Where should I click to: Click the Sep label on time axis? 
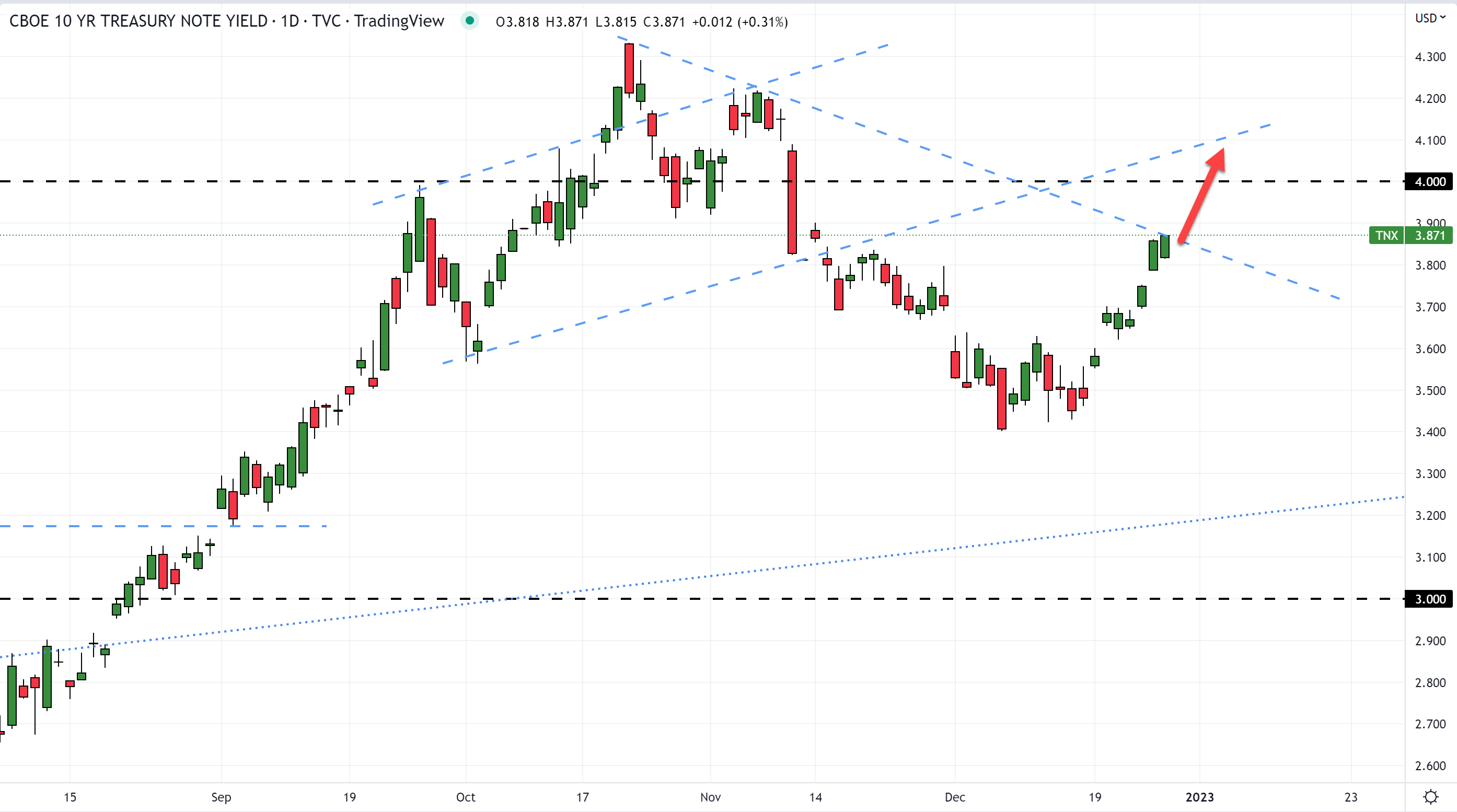[221, 797]
